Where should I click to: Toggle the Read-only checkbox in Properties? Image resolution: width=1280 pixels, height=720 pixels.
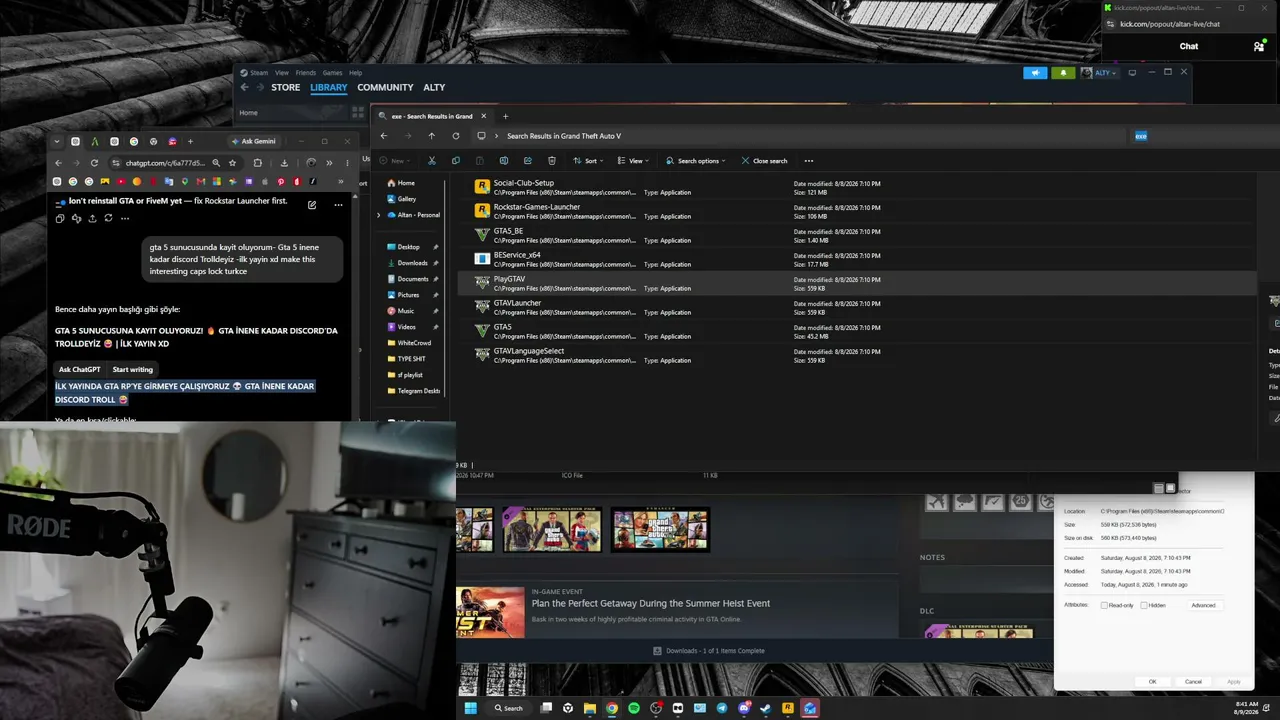tap(1104, 605)
